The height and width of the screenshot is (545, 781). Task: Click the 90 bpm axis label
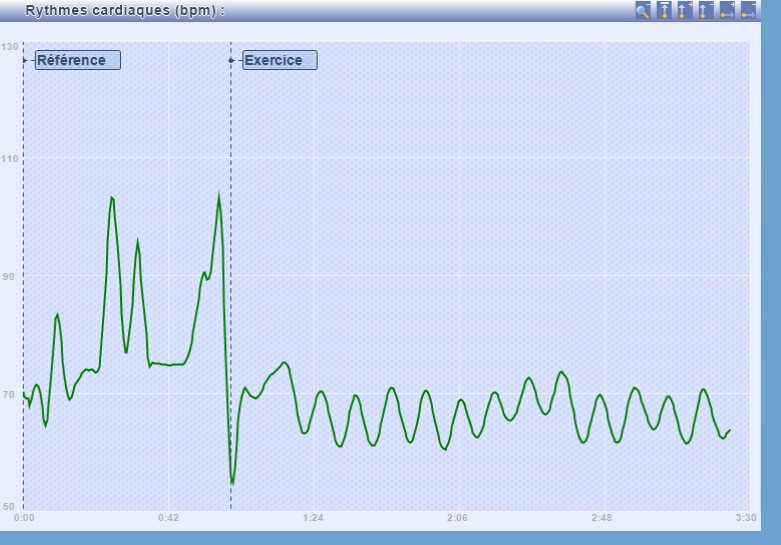[x=8, y=276]
